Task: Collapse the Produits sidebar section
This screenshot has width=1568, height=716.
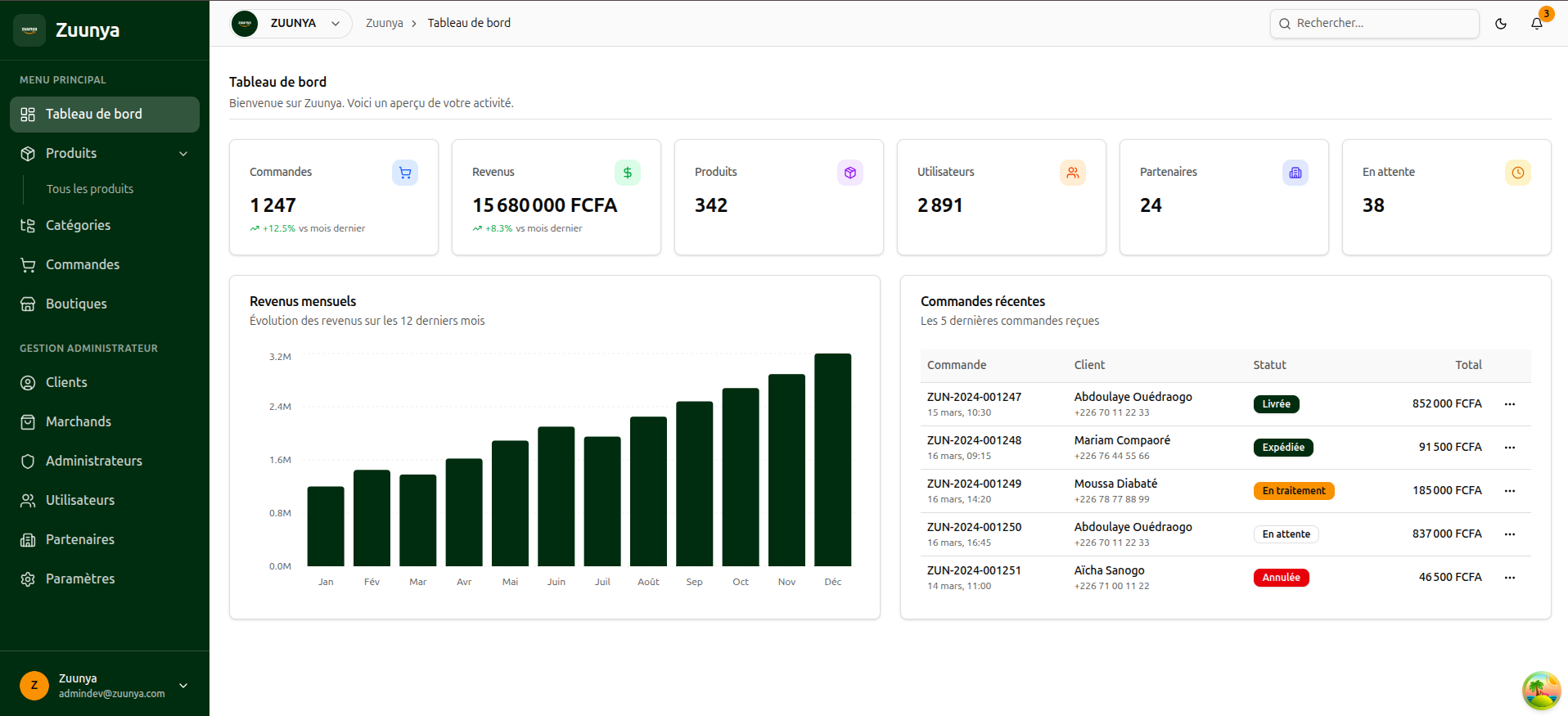Action: point(183,154)
